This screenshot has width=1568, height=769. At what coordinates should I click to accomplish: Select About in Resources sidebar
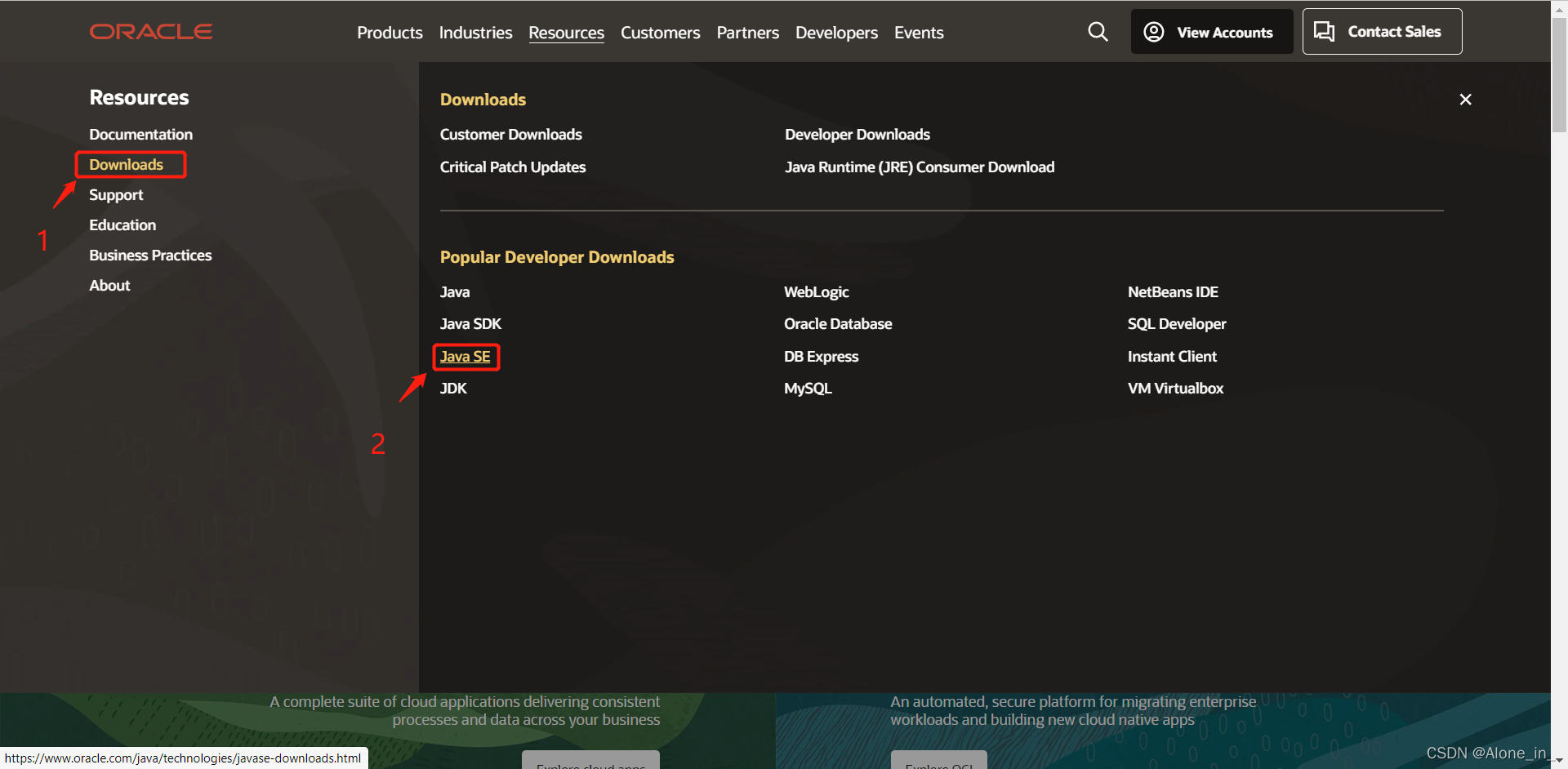[109, 286]
